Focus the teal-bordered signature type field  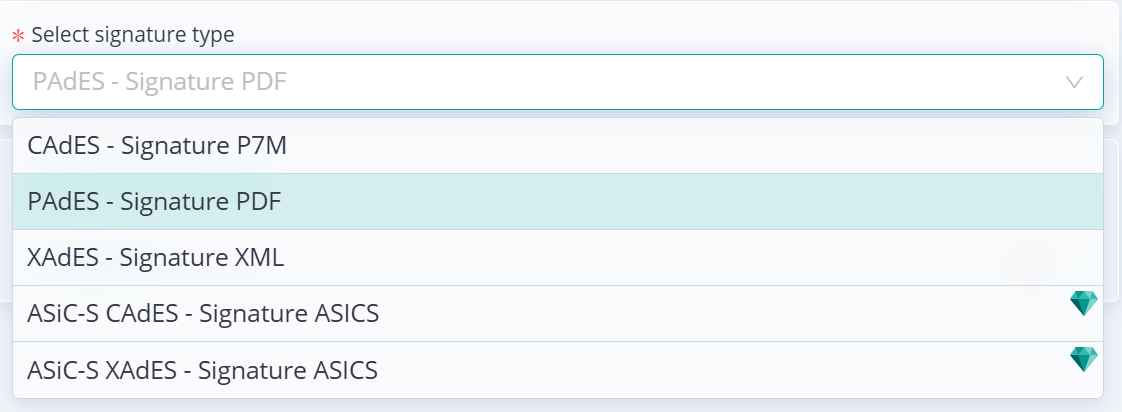[x=557, y=82]
